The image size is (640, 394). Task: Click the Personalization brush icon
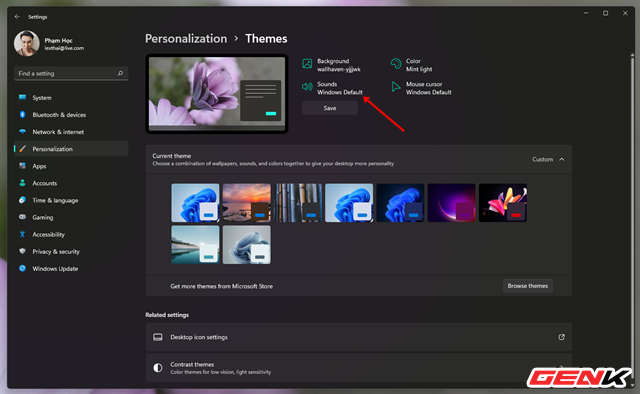pos(22,149)
